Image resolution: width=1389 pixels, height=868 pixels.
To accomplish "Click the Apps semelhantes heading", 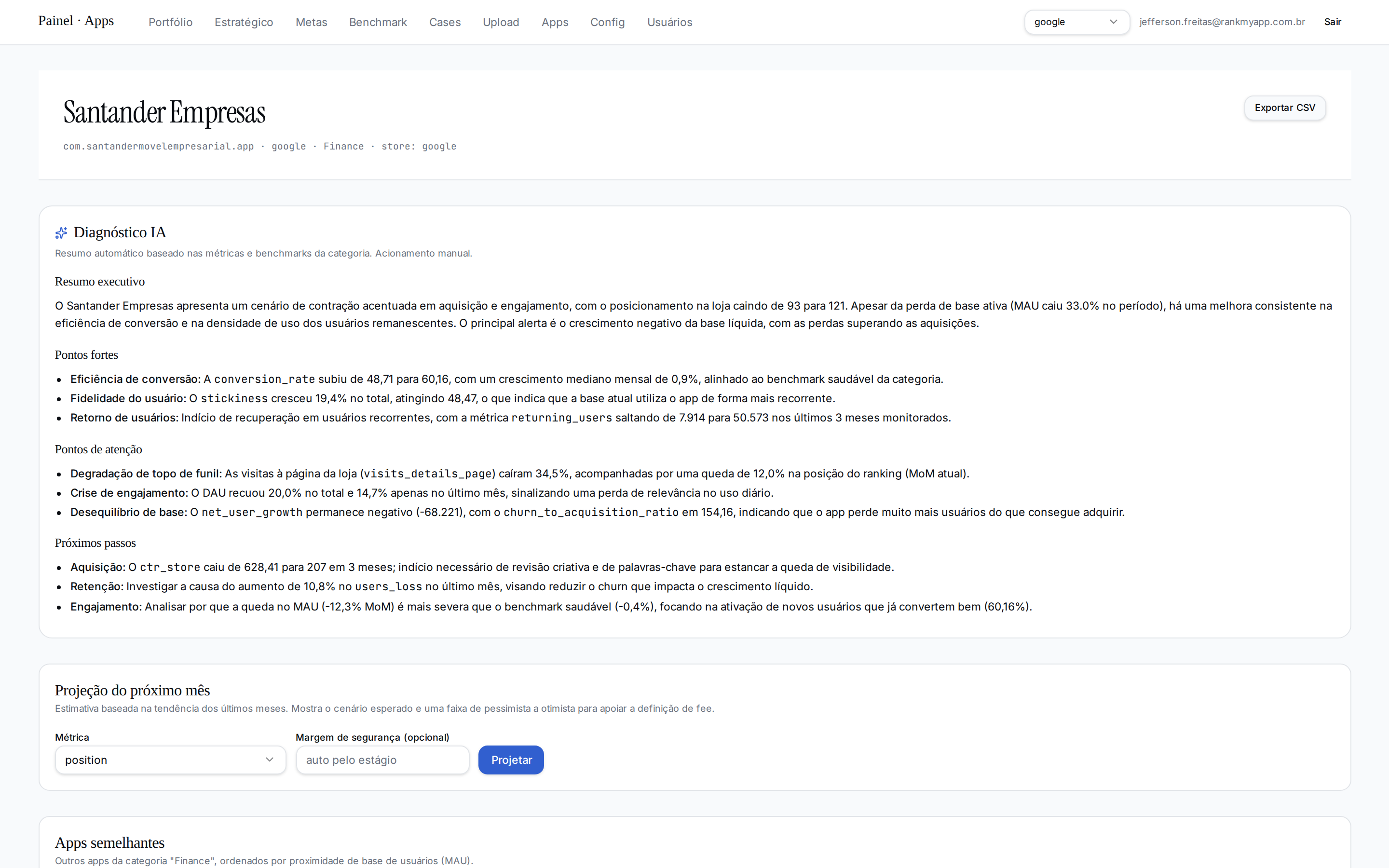I will coord(109,843).
